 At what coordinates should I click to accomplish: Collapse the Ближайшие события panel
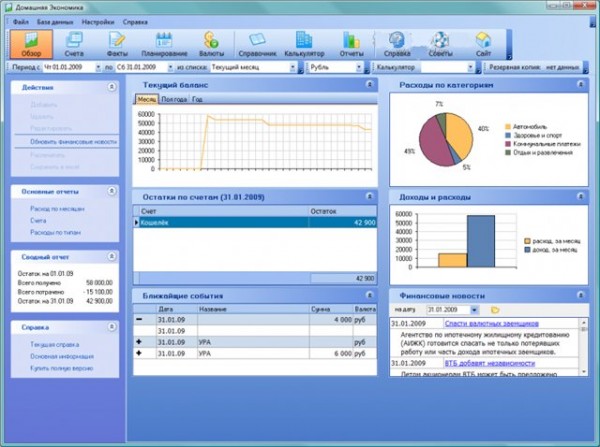[370, 295]
